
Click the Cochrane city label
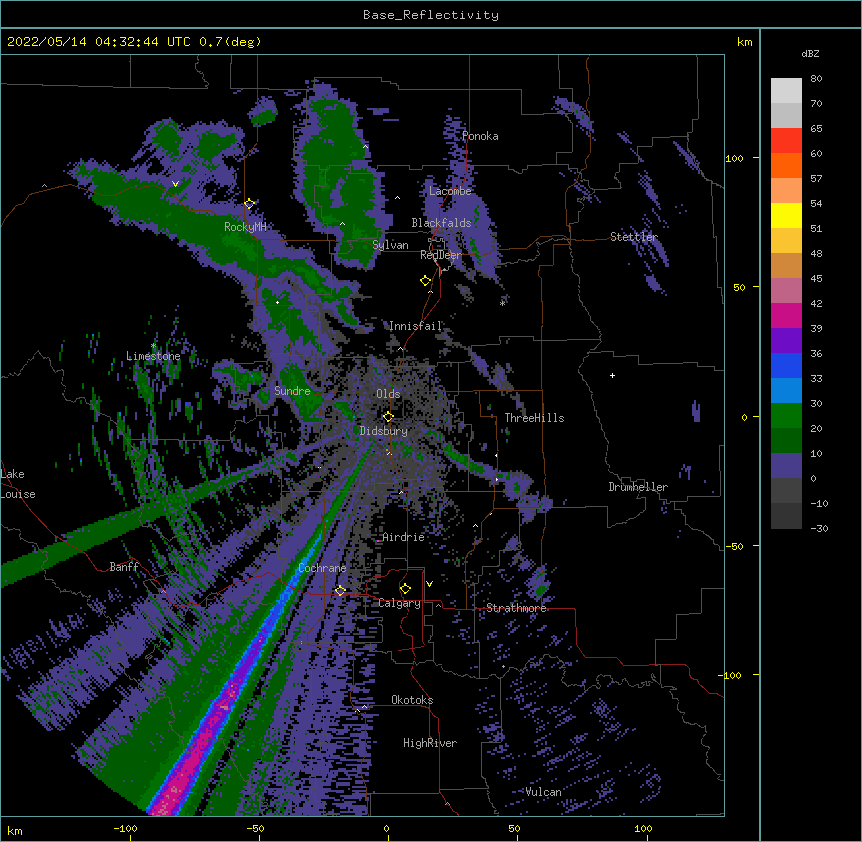[322, 568]
